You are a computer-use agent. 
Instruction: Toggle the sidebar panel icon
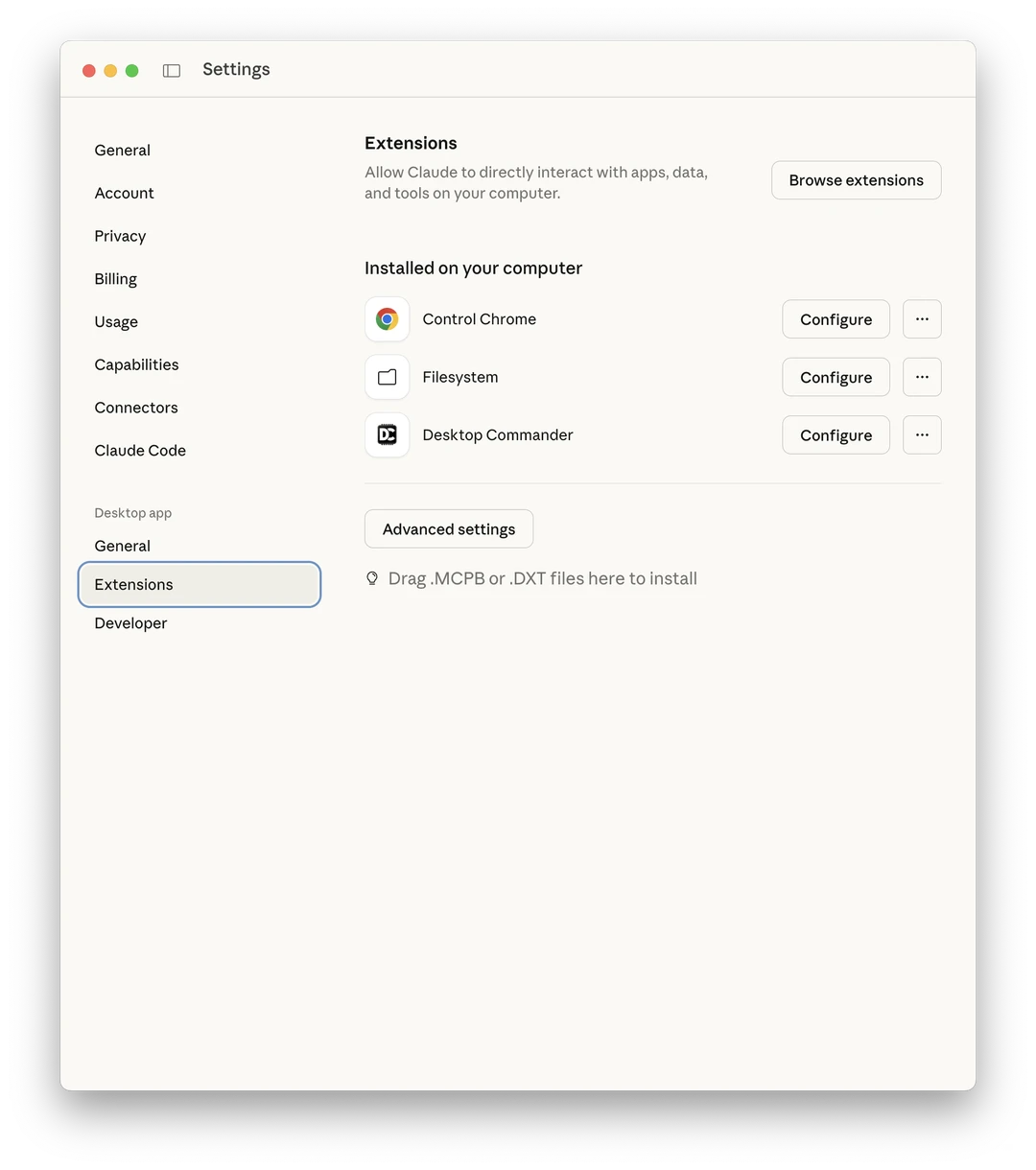click(x=172, y=70)
